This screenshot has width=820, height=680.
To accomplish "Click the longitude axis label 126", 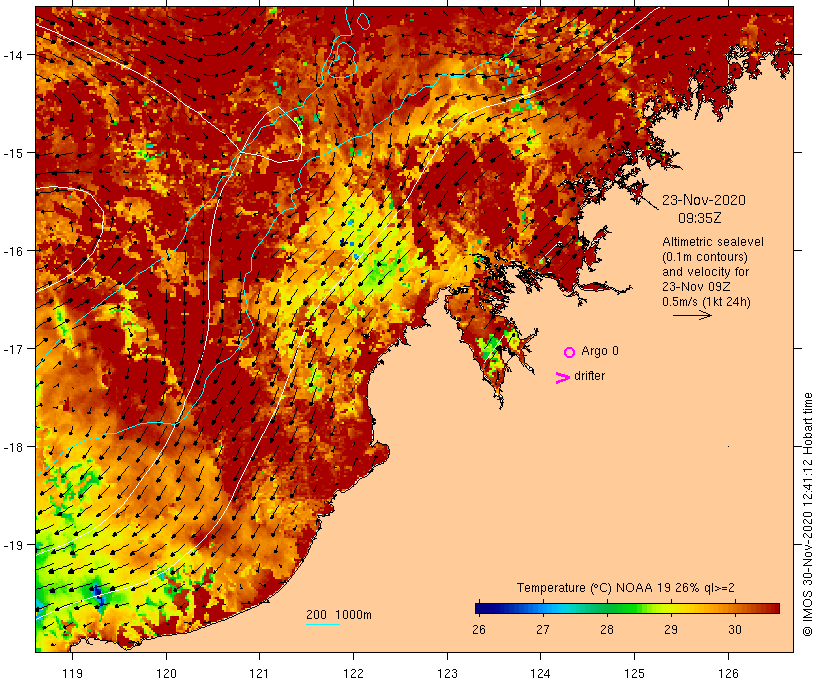I will coord(728,673).
